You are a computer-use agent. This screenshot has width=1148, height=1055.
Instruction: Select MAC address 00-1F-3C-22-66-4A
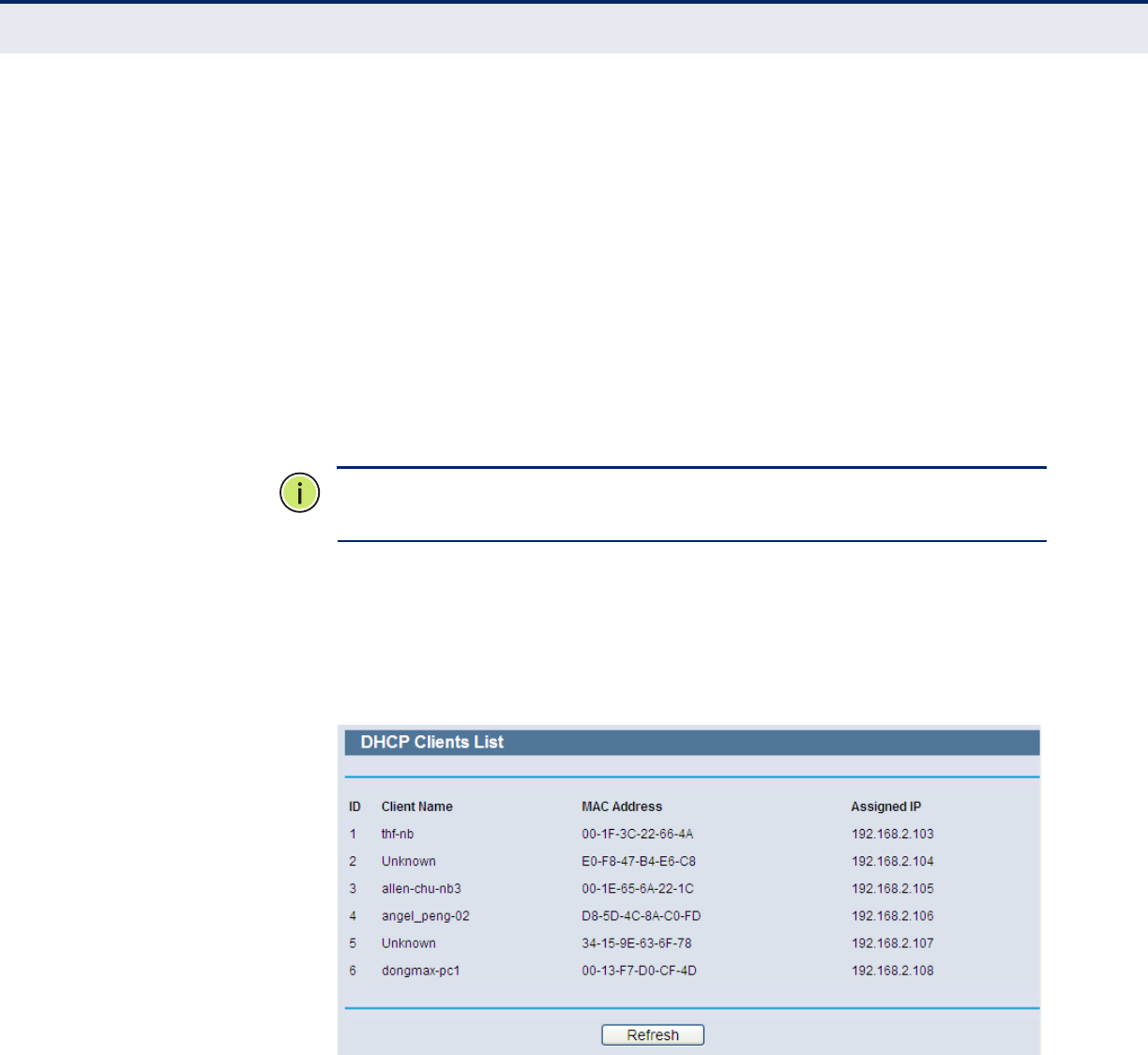coord(638,834)
